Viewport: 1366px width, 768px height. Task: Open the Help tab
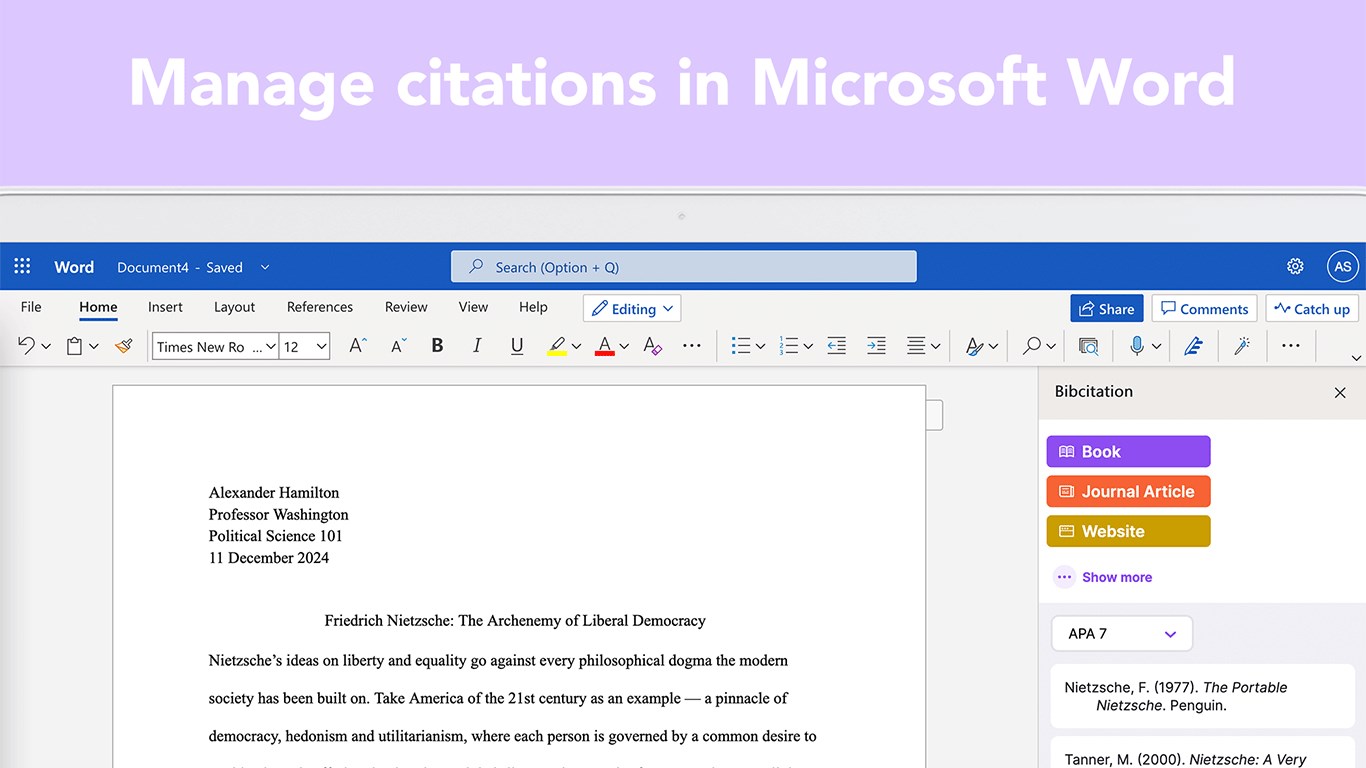click(x=533, y=307)
